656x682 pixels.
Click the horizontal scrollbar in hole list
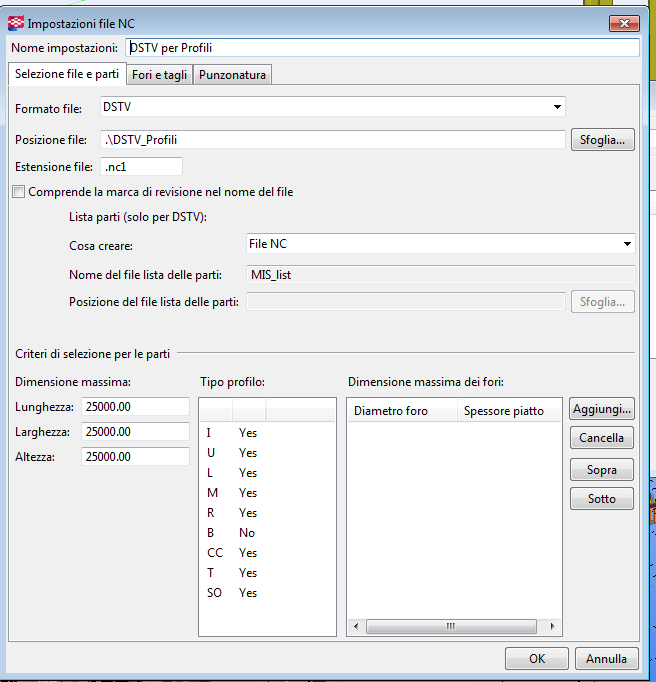click(450, 627)
